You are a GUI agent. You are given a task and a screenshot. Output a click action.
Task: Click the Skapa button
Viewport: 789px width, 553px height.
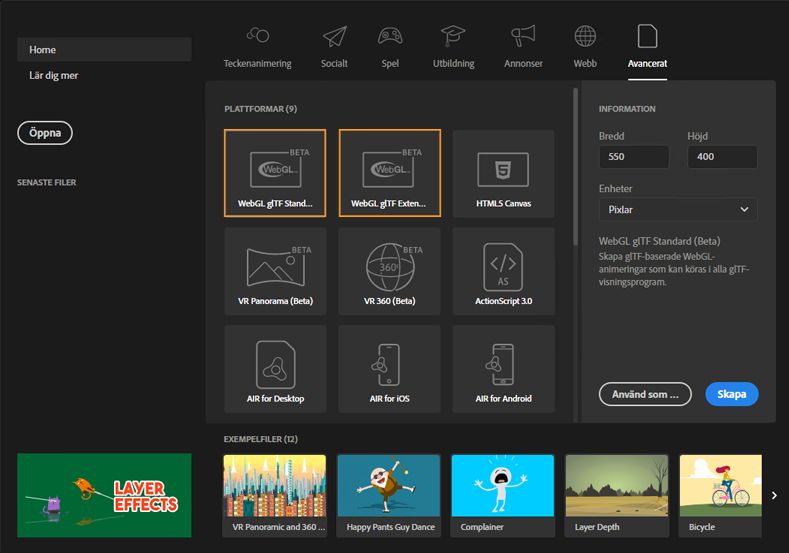[732, 394]
